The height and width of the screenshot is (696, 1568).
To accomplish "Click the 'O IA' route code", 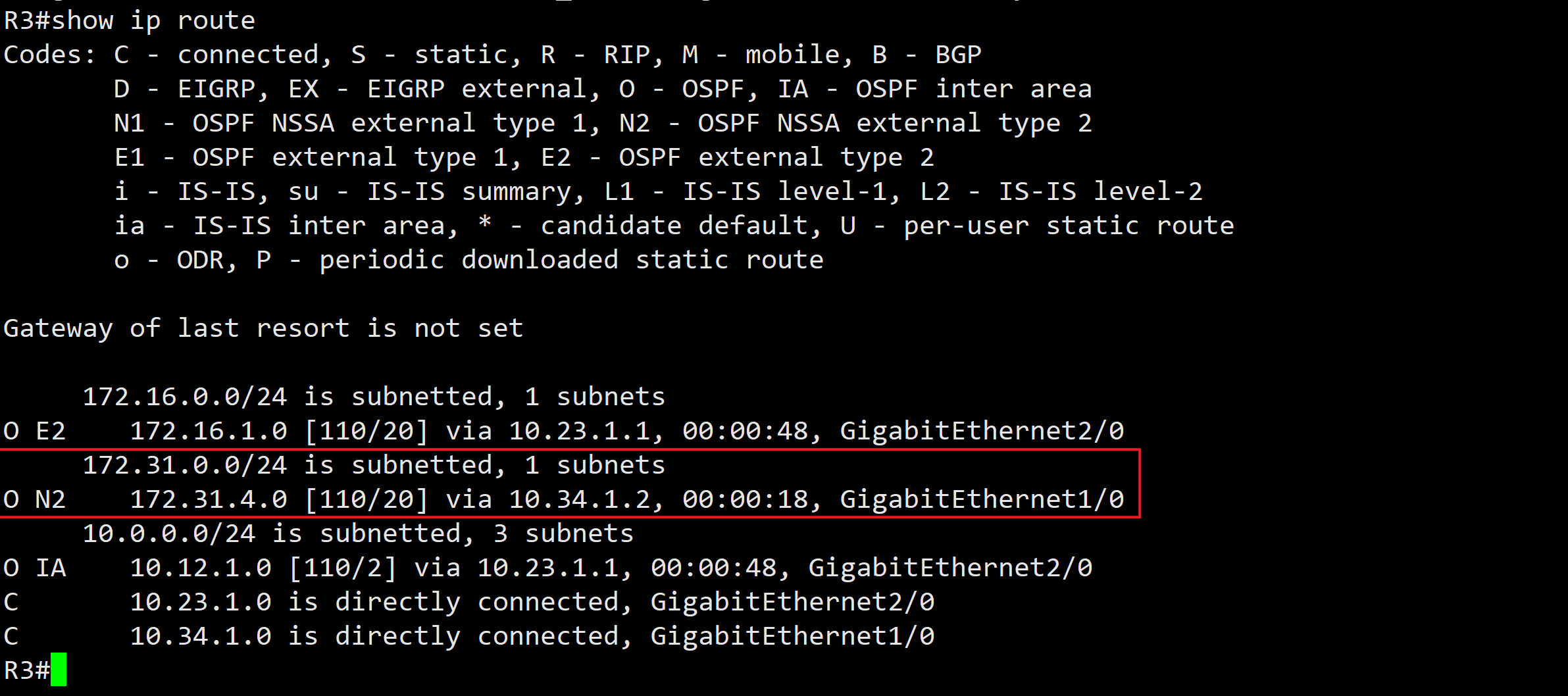I will click(35, 568).
